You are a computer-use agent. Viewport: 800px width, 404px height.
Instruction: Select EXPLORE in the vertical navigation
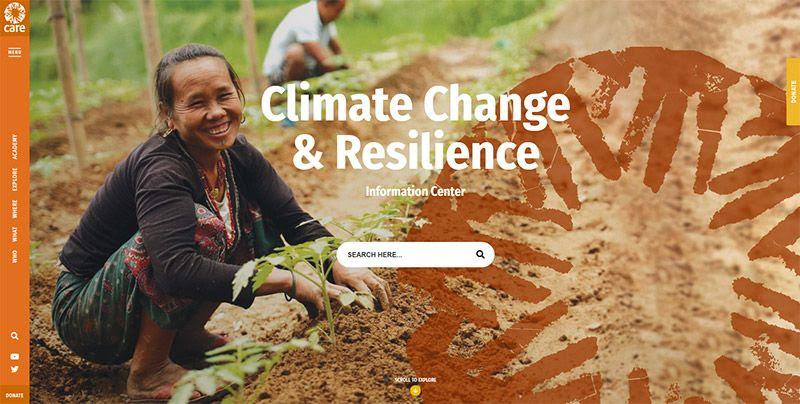pyautogui.click(x=14, y=180)
